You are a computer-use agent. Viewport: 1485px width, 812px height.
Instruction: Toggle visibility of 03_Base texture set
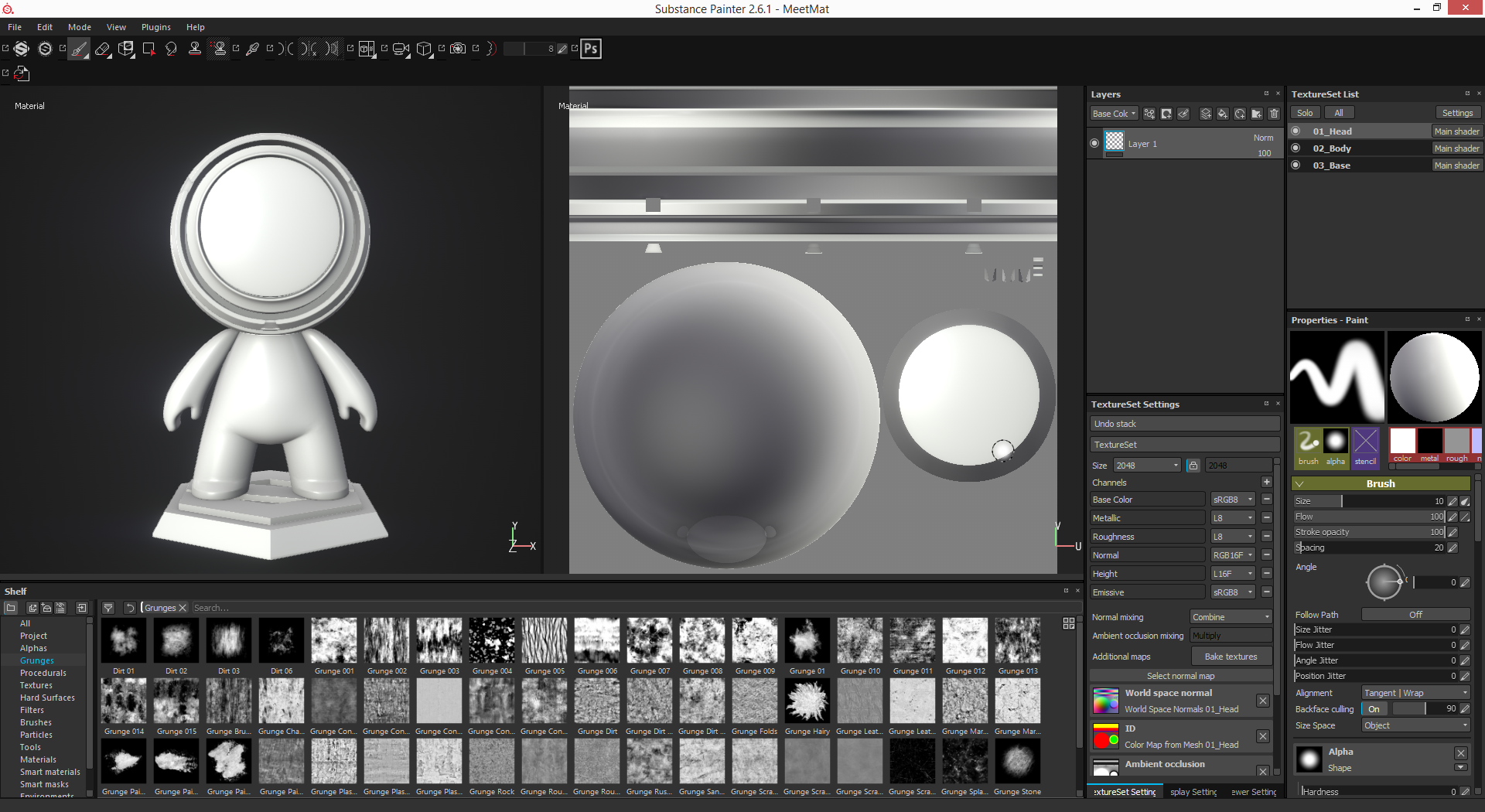[1296, 165]
